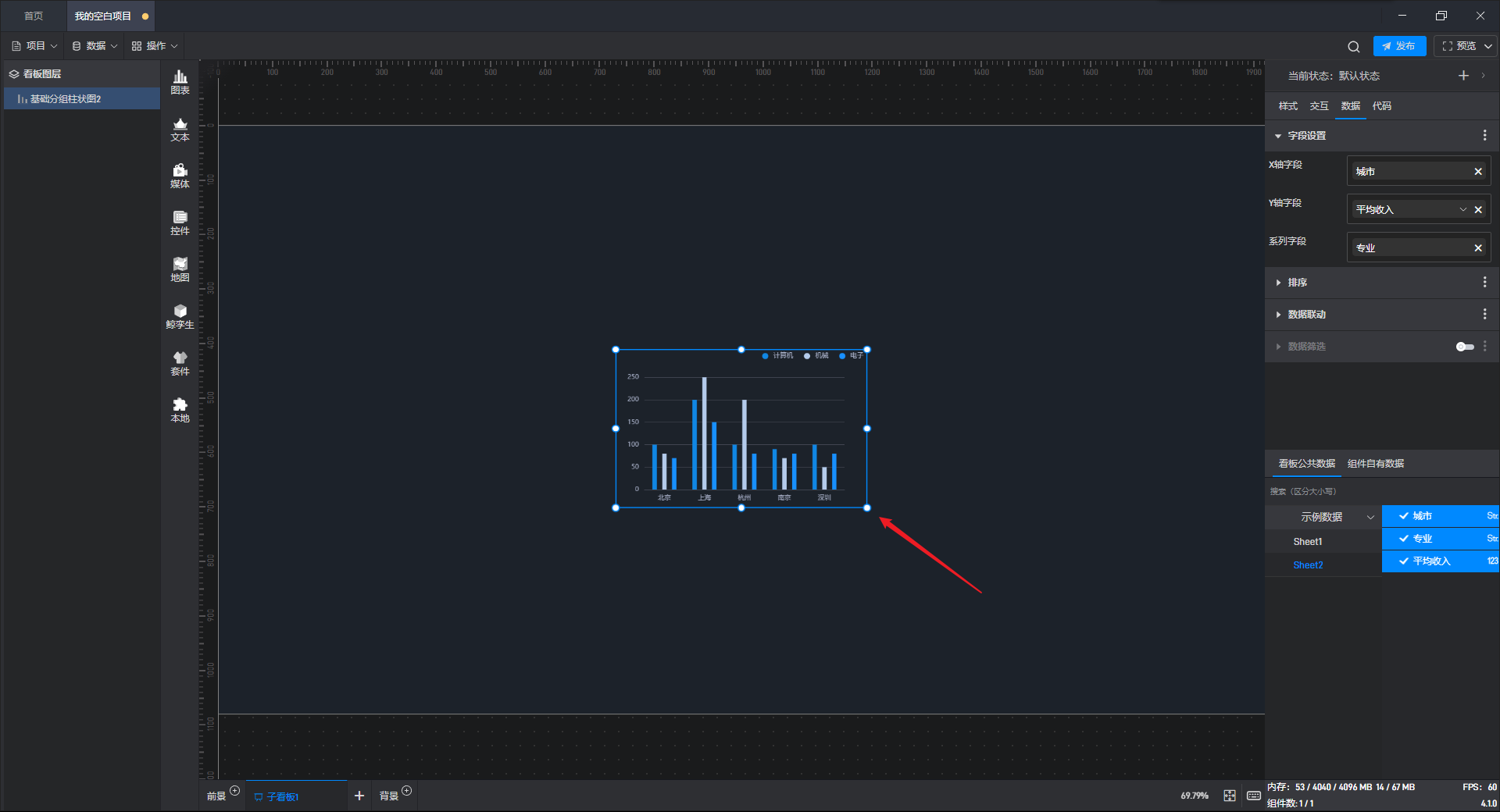Open the 地图 map components panel

point(180,269)
